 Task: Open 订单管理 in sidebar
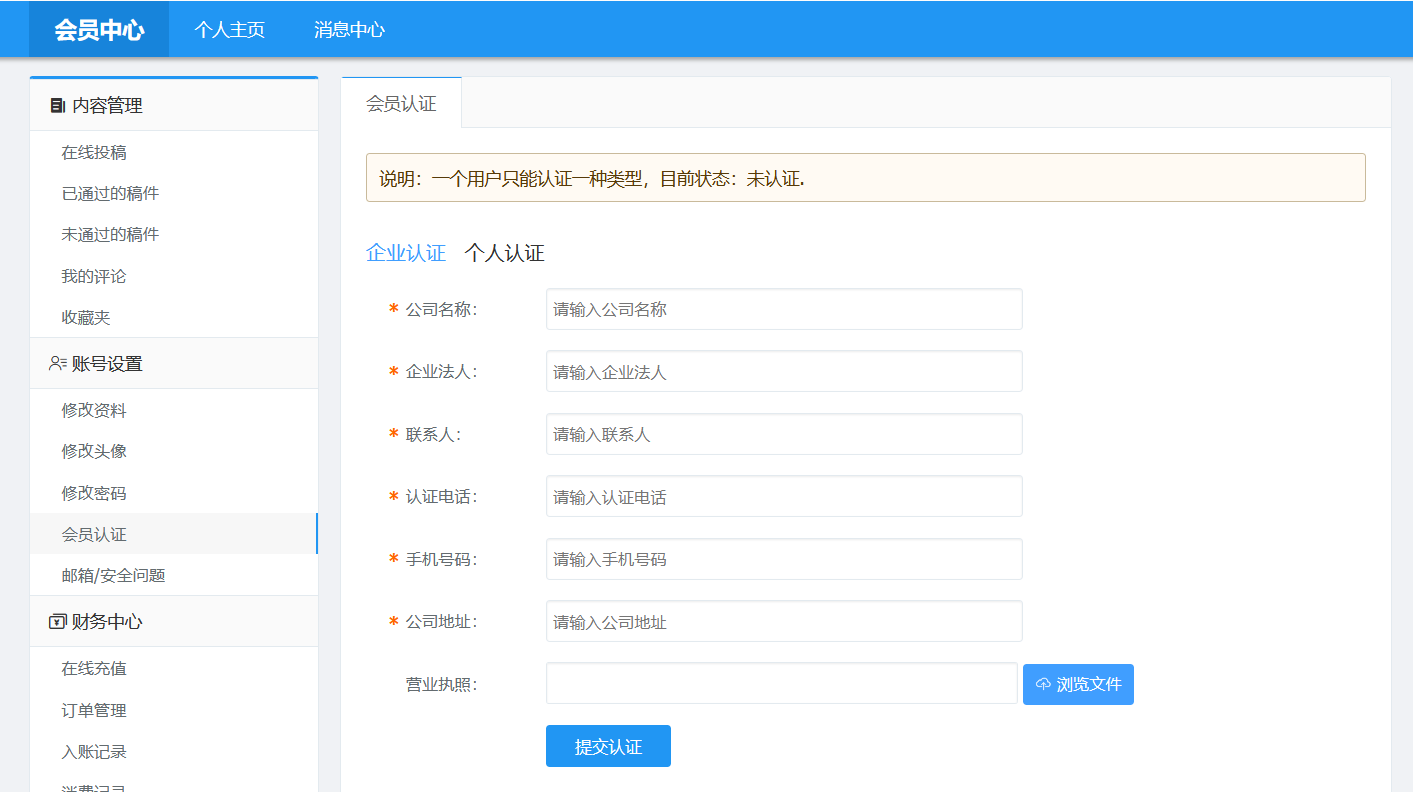tap(94, 711)
